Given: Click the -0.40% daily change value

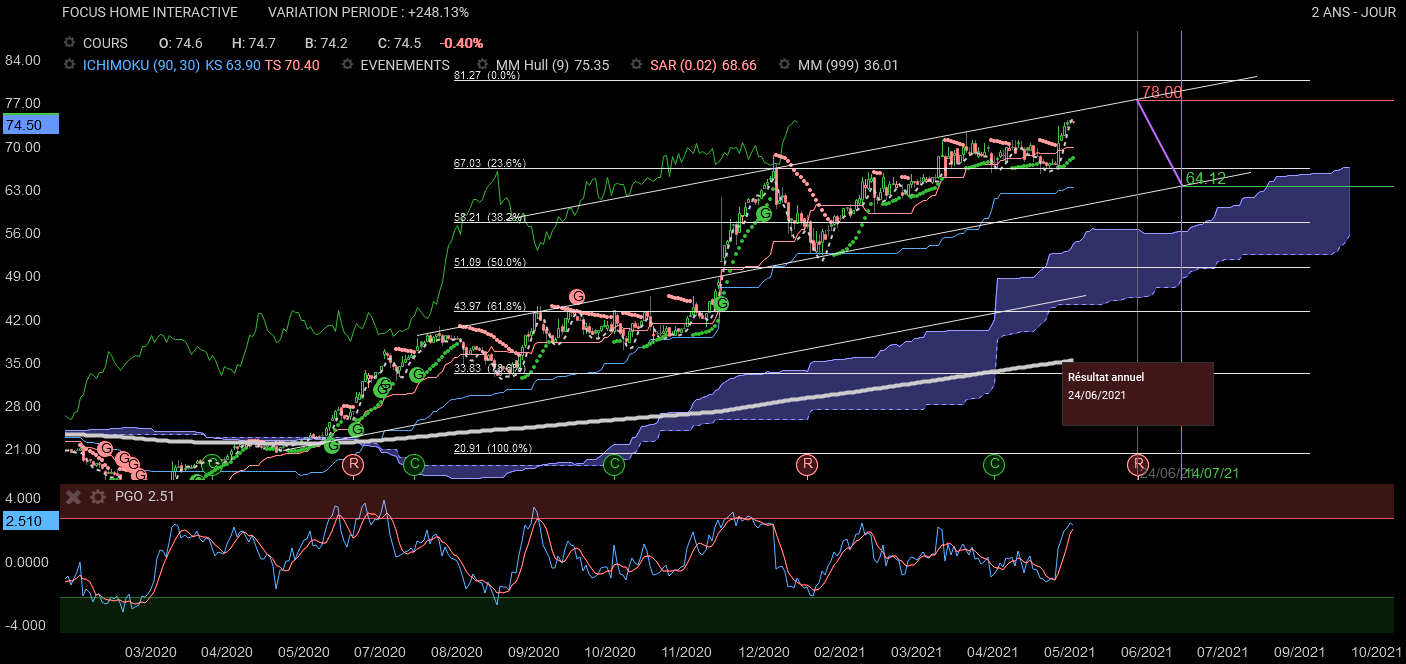Looking at the screenshot, I should pyautogui.click(x=462, y=43).
